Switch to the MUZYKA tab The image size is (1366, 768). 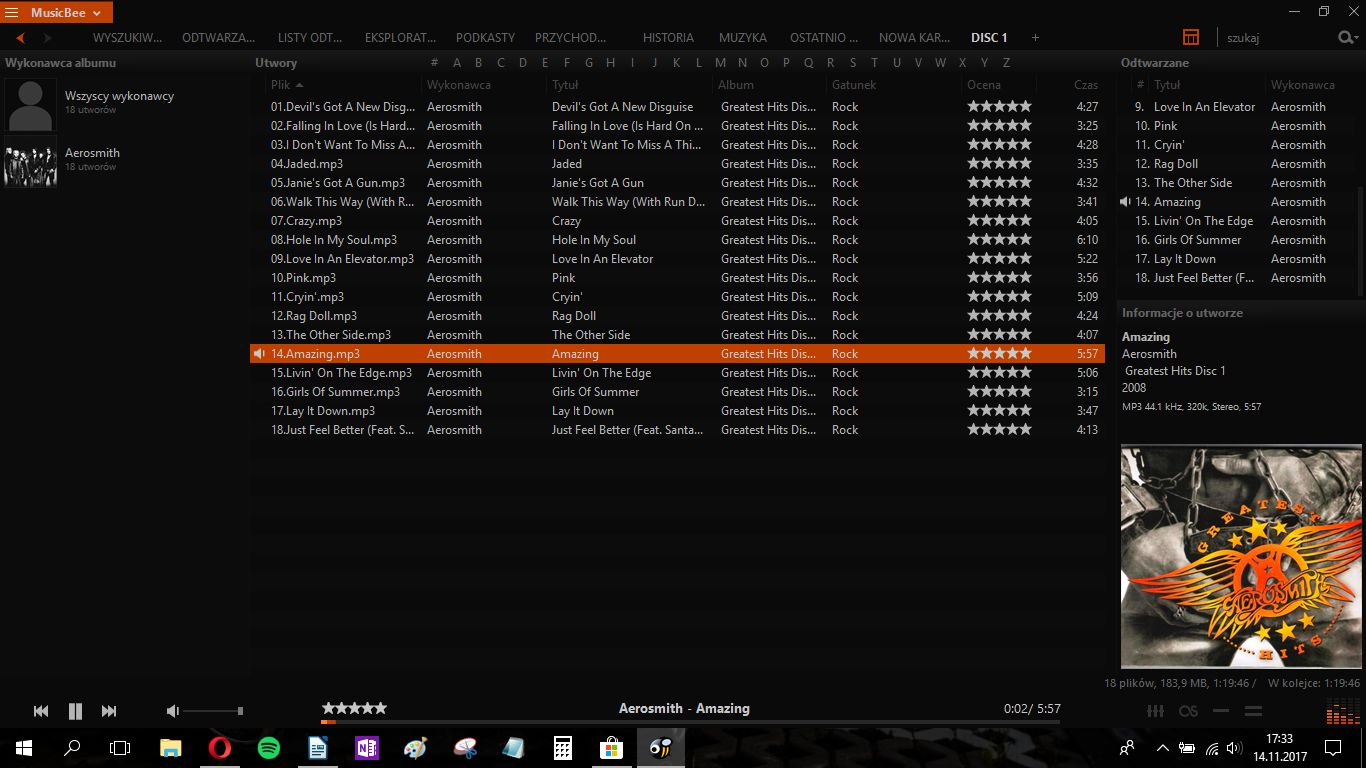point(743,38)
